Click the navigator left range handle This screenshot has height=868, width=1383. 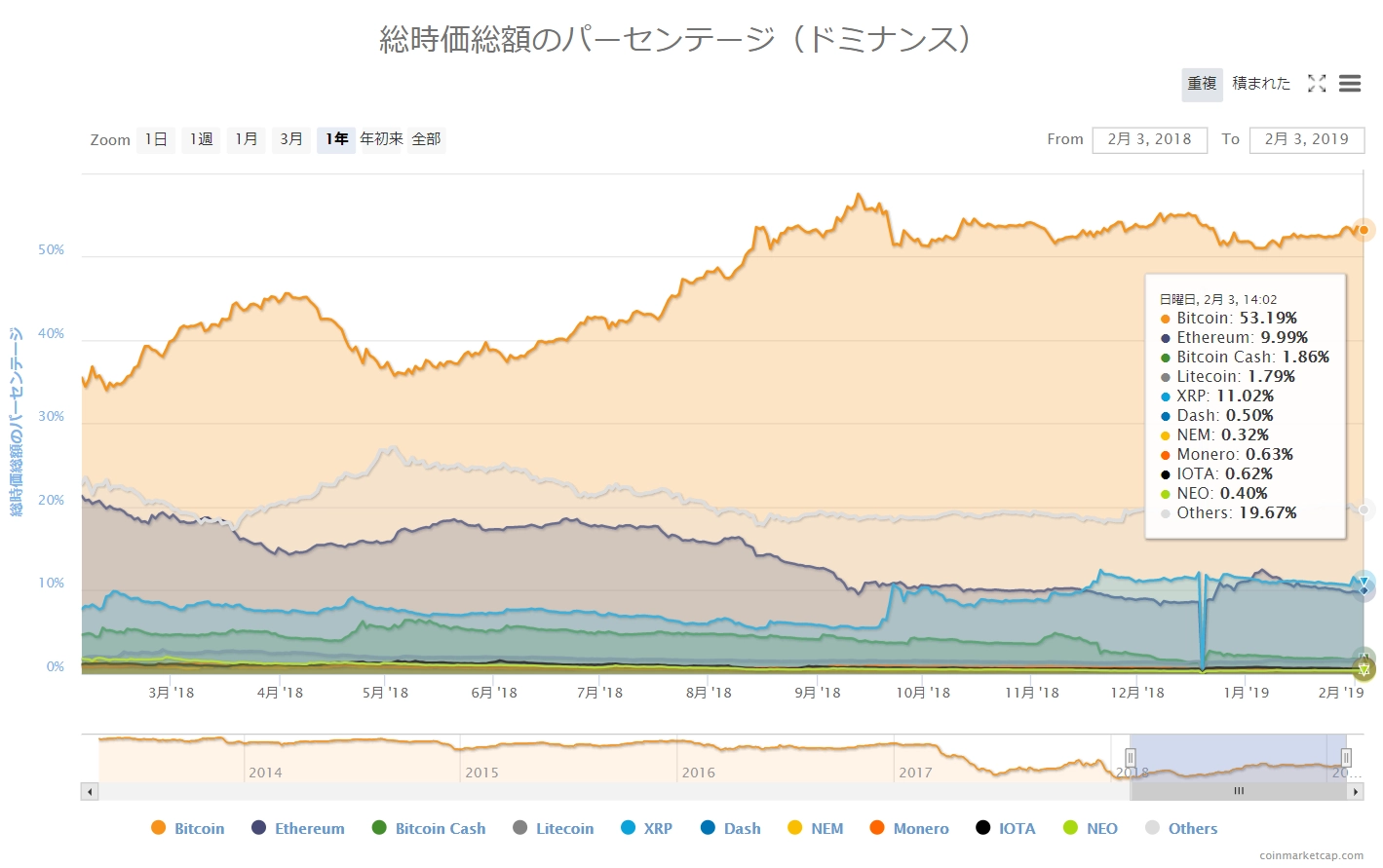pos(1131,757)
